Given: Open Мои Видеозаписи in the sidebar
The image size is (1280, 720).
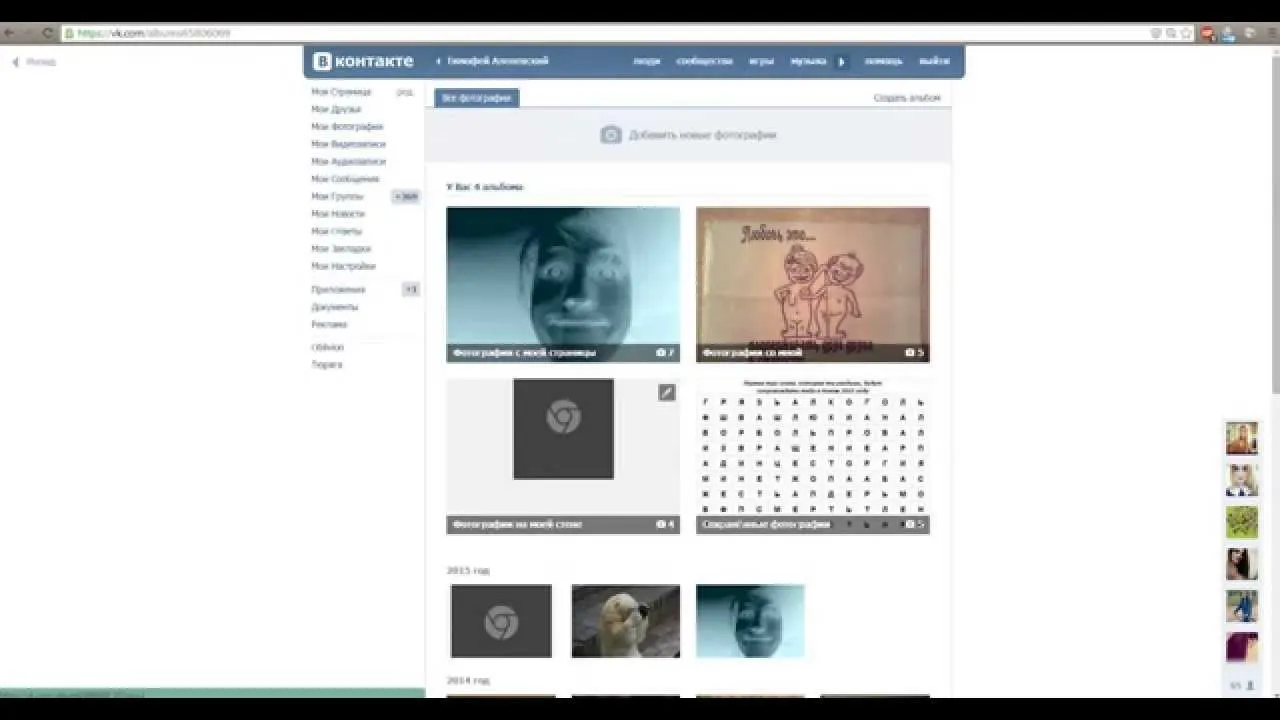Looking at the screenshot, I should tap(348, 144).
